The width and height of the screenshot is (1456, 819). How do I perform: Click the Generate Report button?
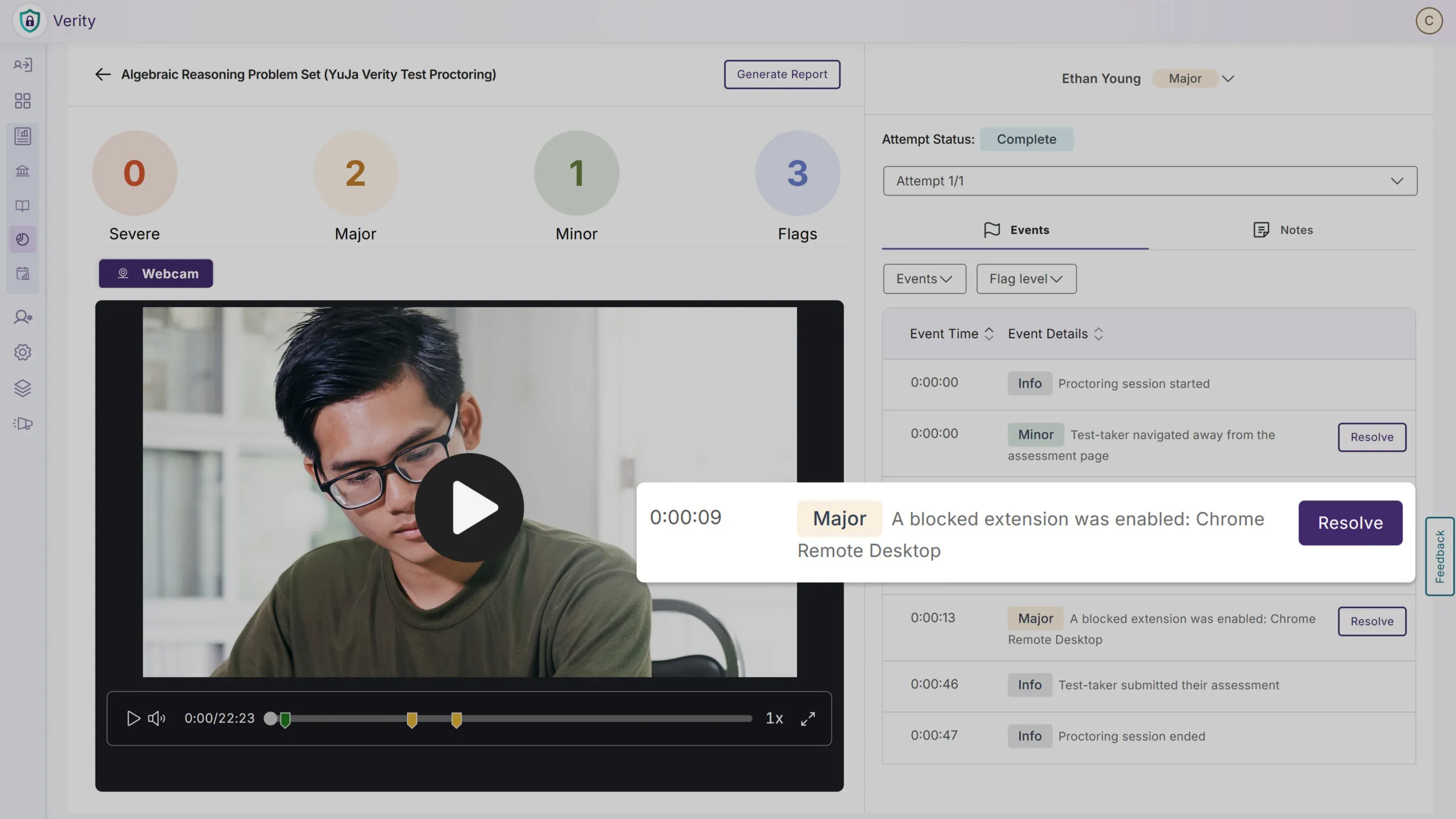tap(781, 75)
